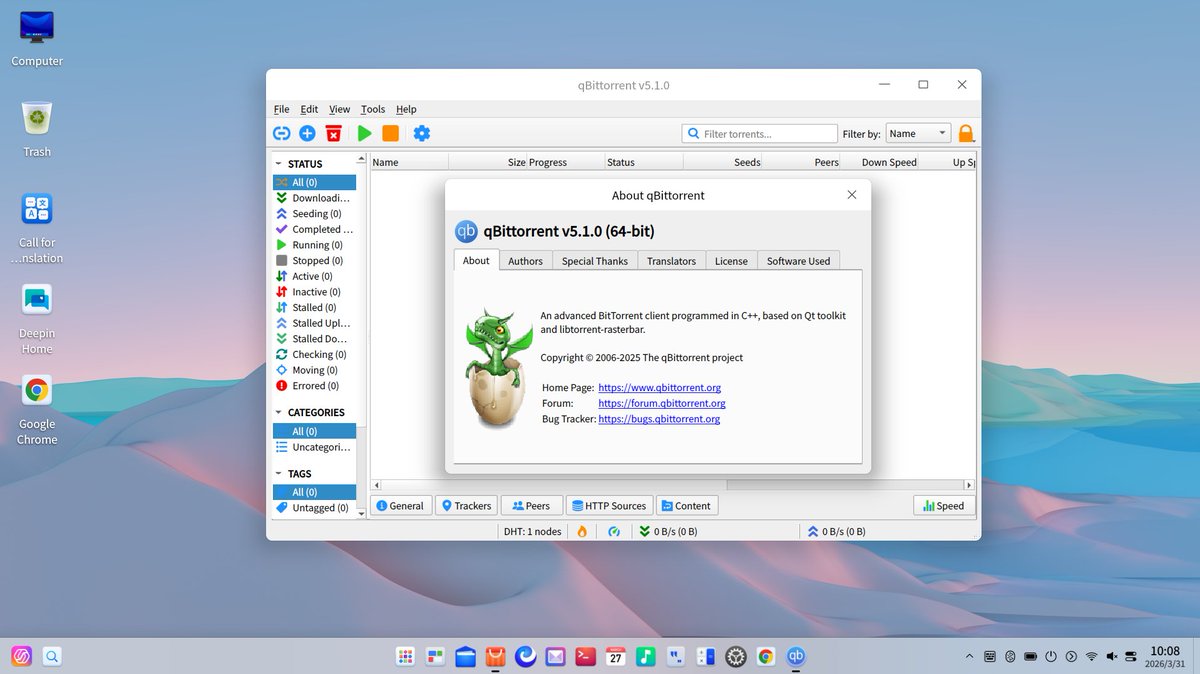Screen dimensions: 1200x674
Task: Switch to the Translators tab
Action: point(671,261)
